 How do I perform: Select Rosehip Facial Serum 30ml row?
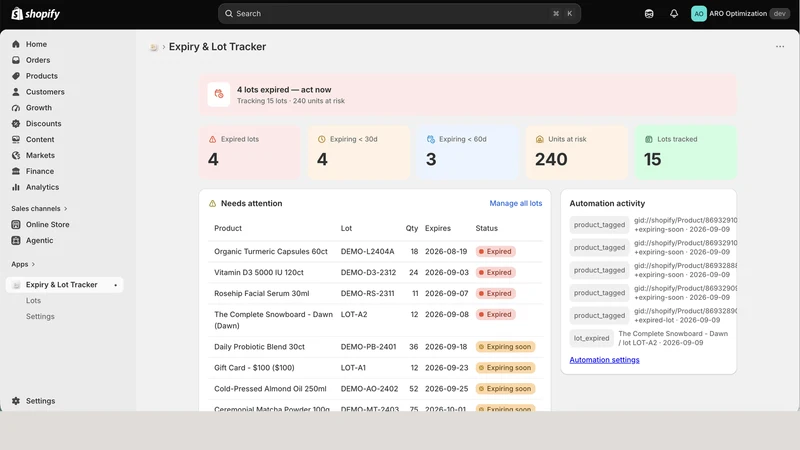point(376,293)
